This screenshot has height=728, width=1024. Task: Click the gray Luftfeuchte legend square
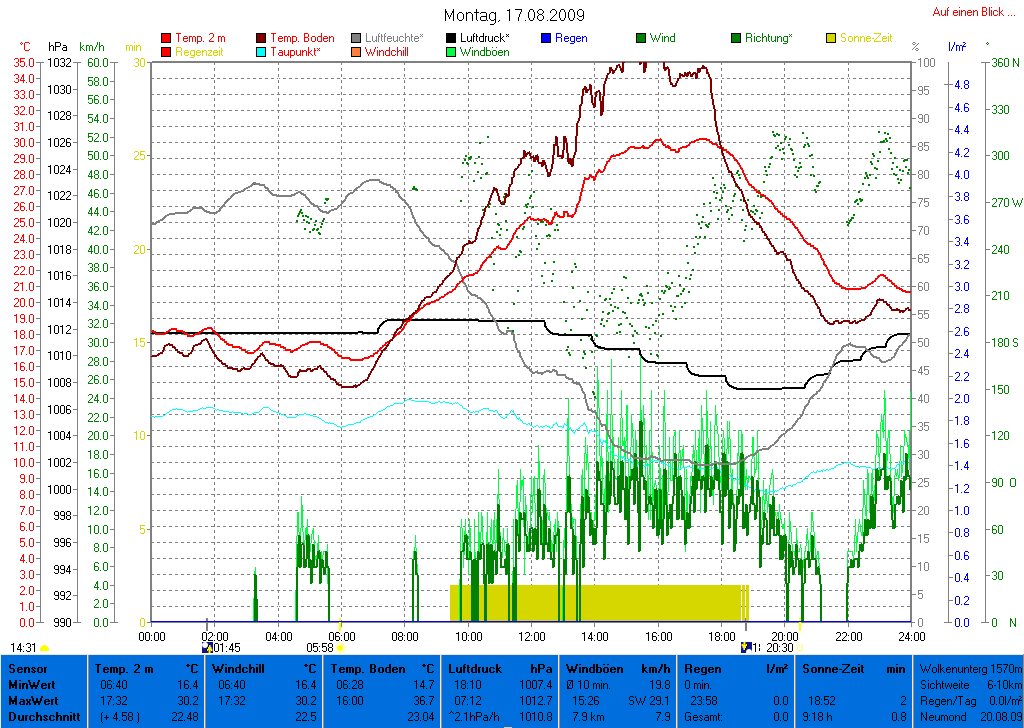357,38
